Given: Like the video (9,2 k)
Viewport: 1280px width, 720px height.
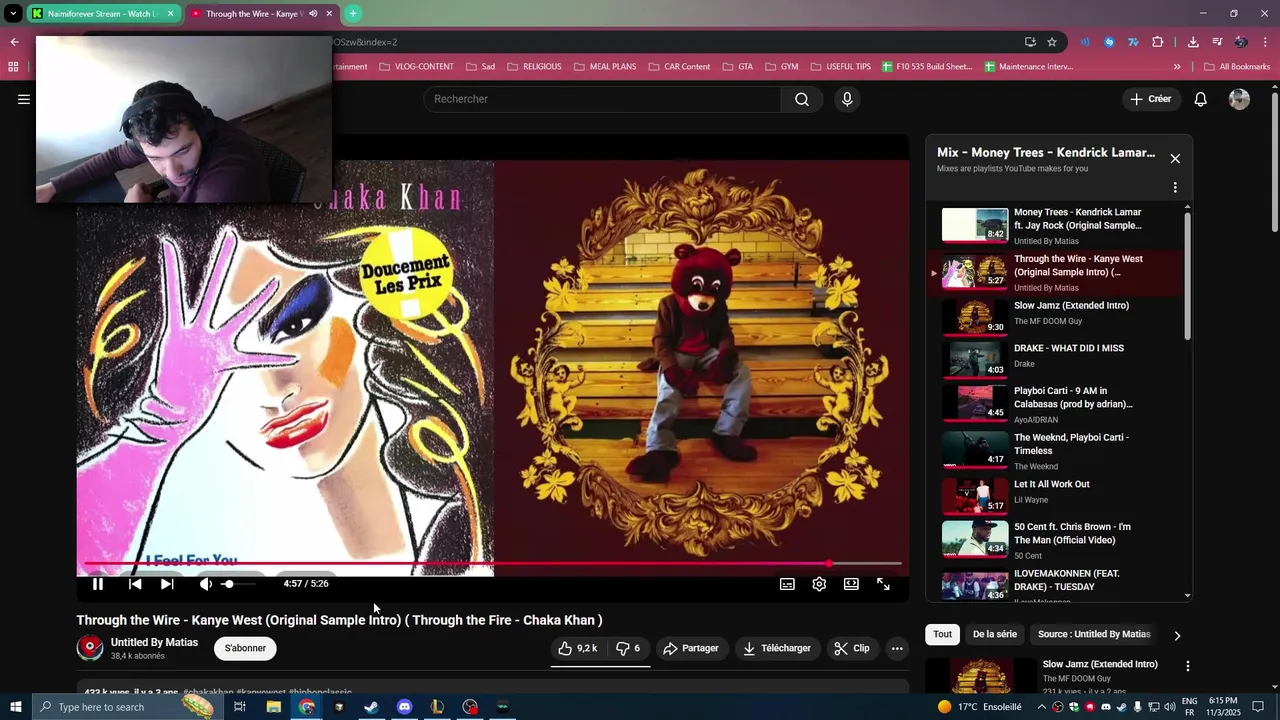Looking at the screenshot, I should pyautogui.click(x=577, y=648).
